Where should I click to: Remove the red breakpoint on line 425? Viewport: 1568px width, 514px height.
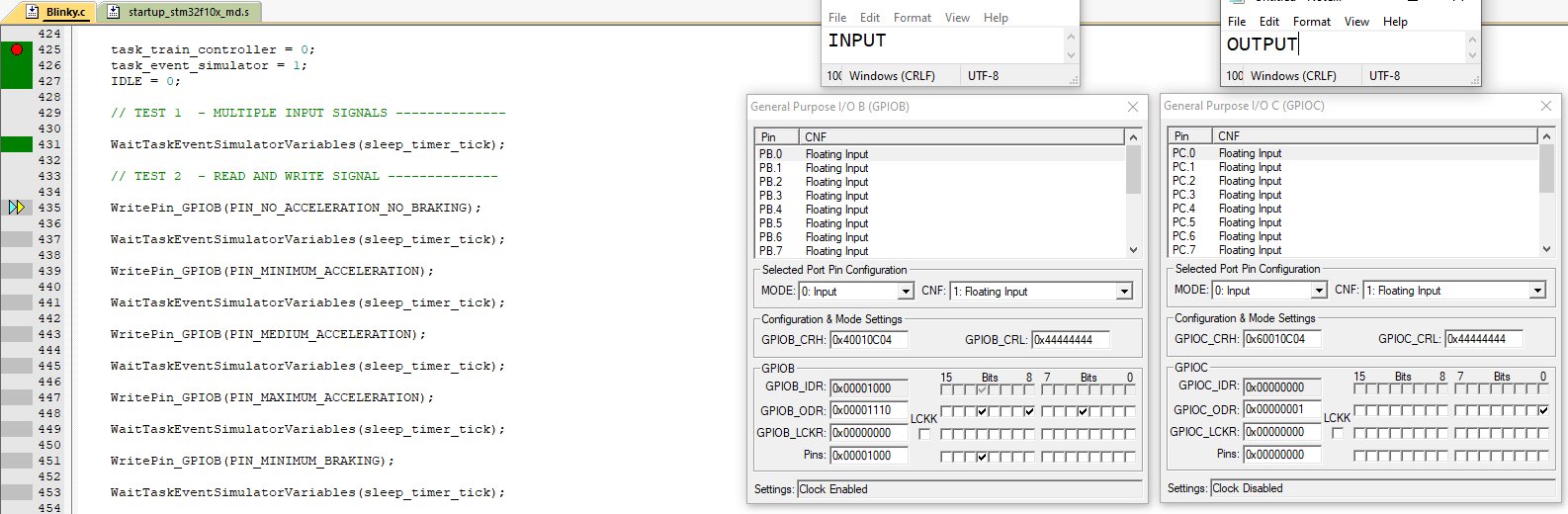click(17, 49)
